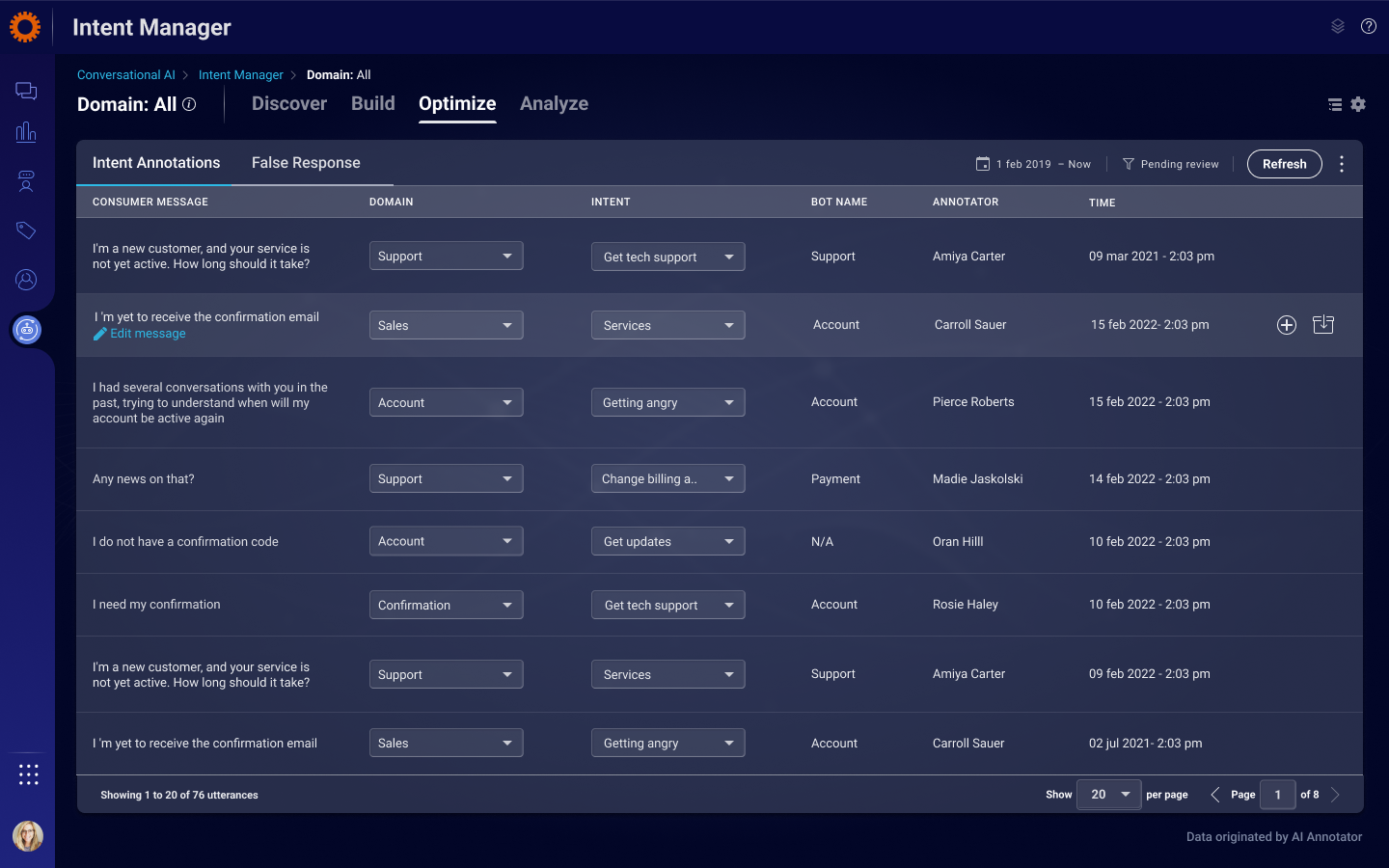Click the page number input field

[x=1278, y=795]
